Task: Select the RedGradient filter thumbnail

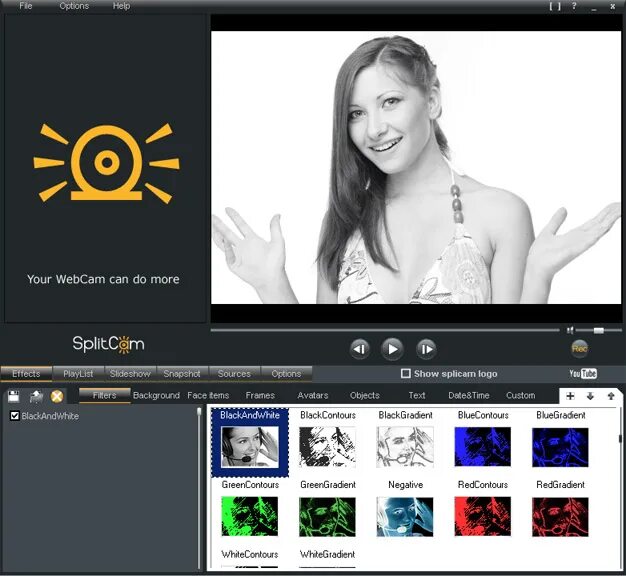Action: [x=561, y=517]
